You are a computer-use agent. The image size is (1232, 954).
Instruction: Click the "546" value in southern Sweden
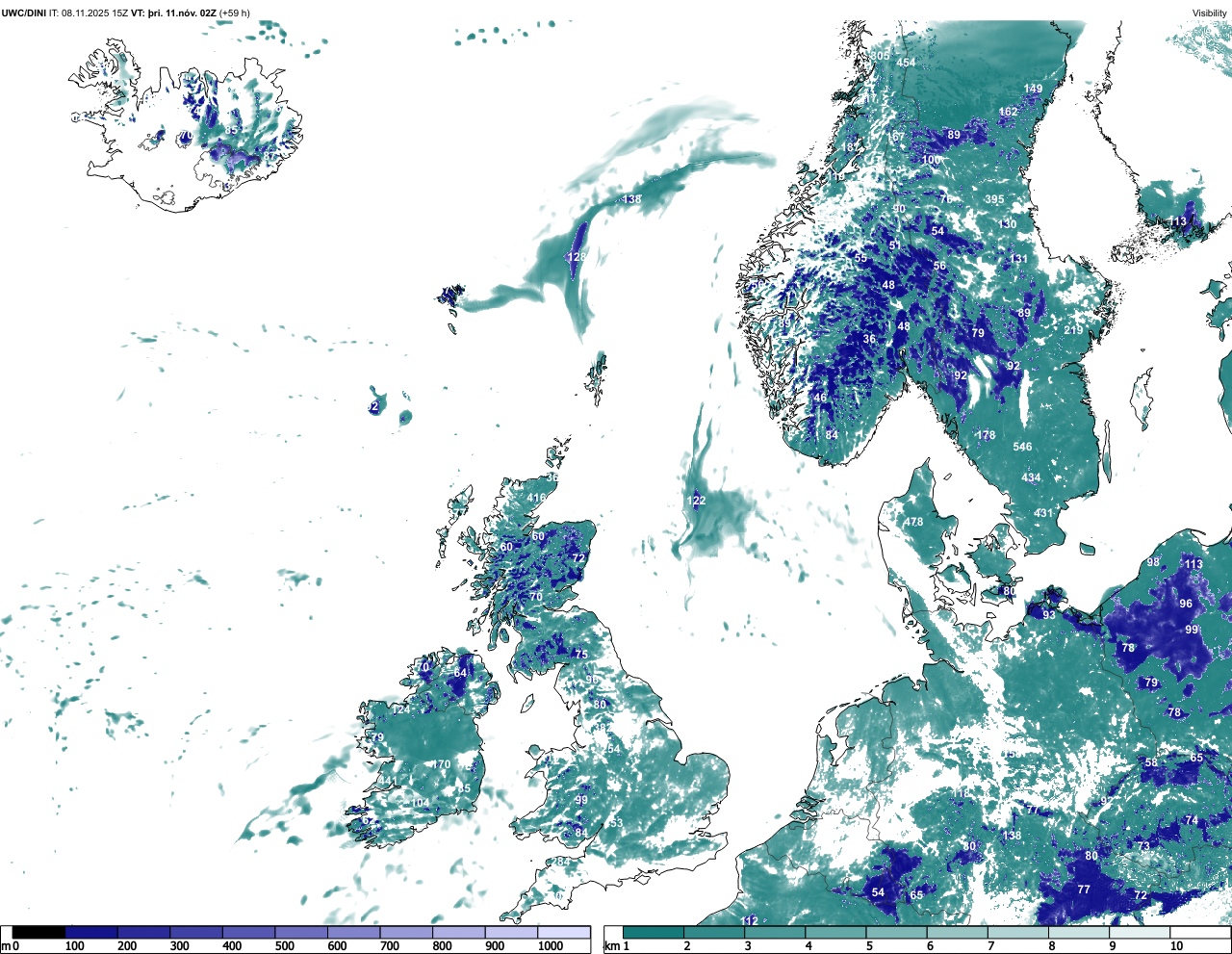(1022, 447)
